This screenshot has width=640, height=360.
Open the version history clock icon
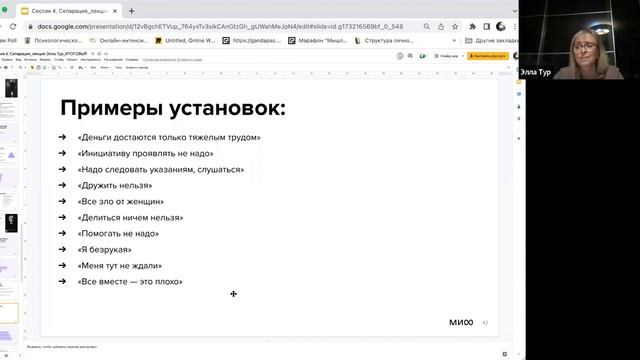(400, 56)
